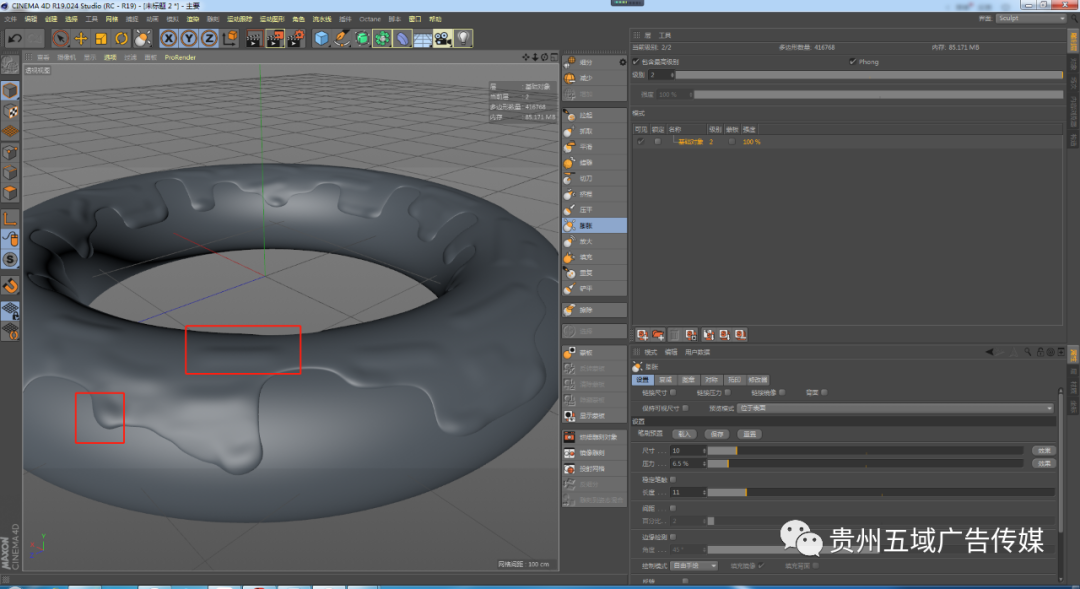Add a camera object
Viewport: 1080px width, 589px height.
tap(443, 39)
